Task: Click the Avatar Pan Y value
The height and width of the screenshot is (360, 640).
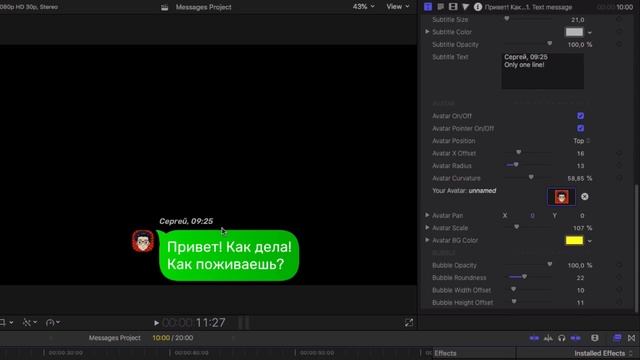Action: [x=582, y=216]
